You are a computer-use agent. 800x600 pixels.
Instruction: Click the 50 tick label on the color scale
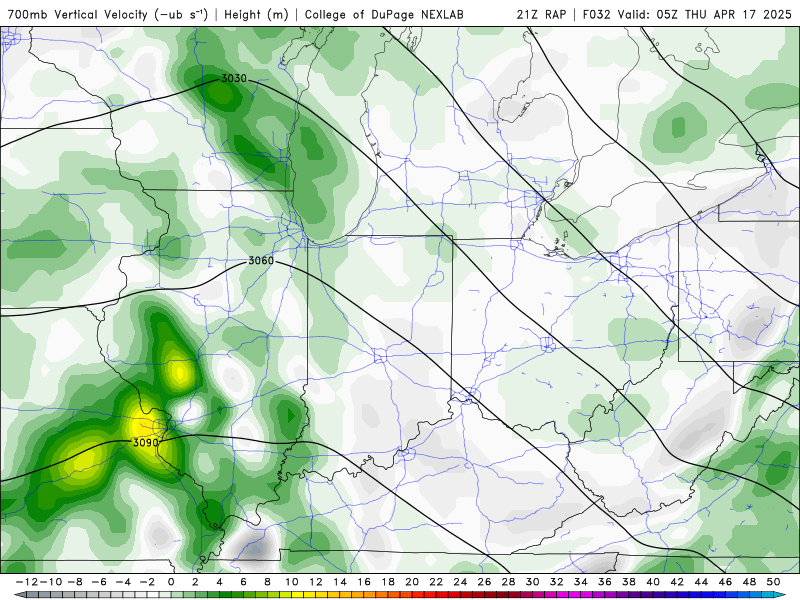tap(773, 582)
